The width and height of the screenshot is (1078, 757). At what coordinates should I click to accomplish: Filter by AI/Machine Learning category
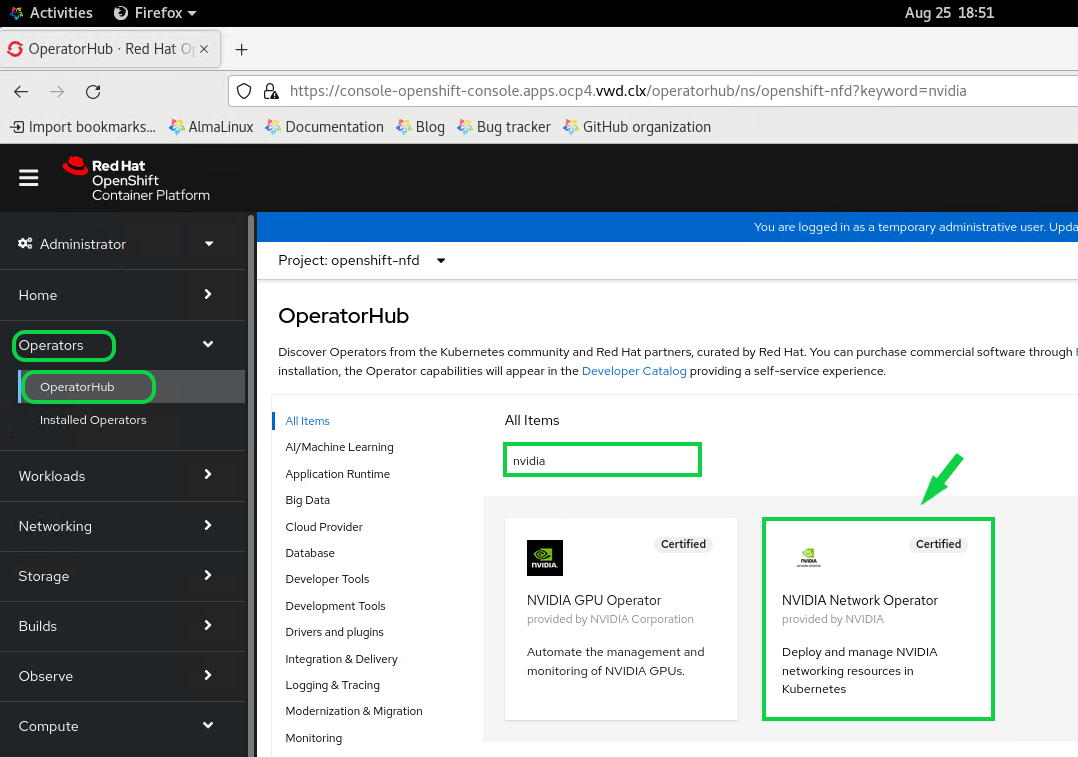click(339, 447)
